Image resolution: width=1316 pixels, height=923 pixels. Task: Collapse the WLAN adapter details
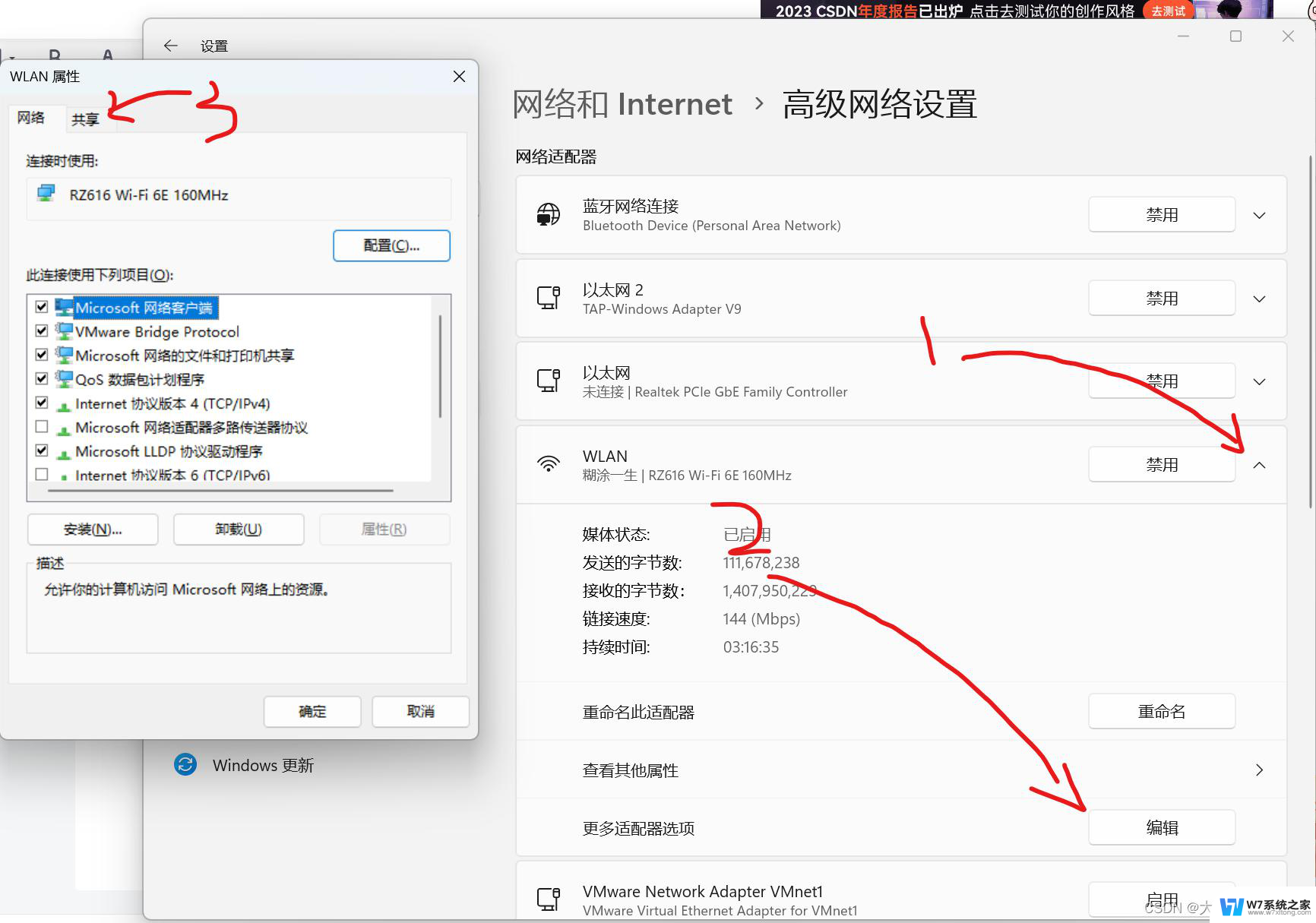tap(1259, 465)
